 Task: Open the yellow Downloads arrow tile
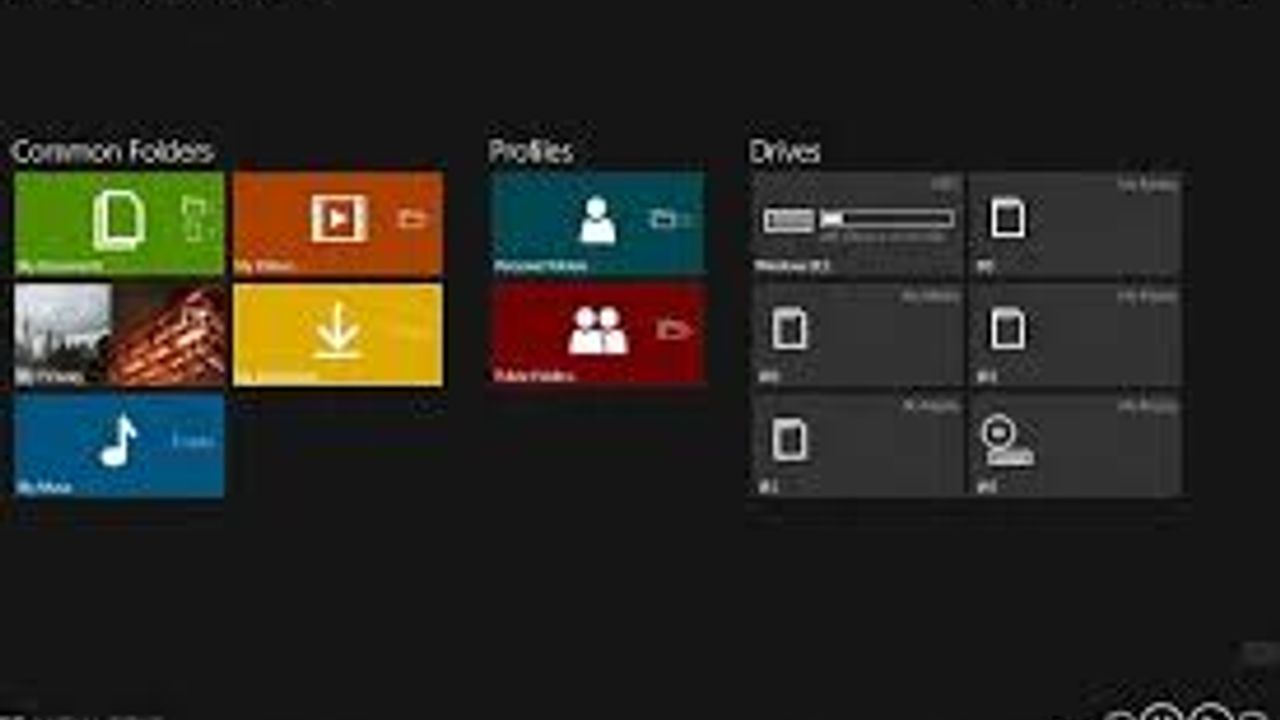pos(338,335)
